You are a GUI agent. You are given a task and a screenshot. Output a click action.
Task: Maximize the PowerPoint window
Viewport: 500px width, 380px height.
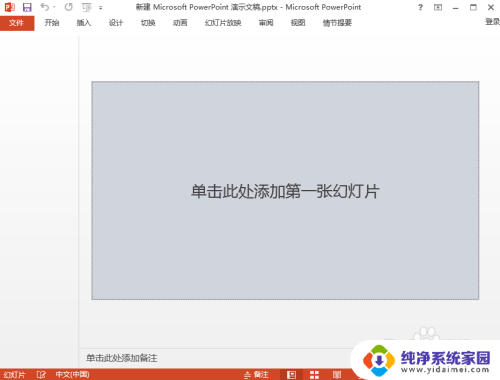click(473, 7)
